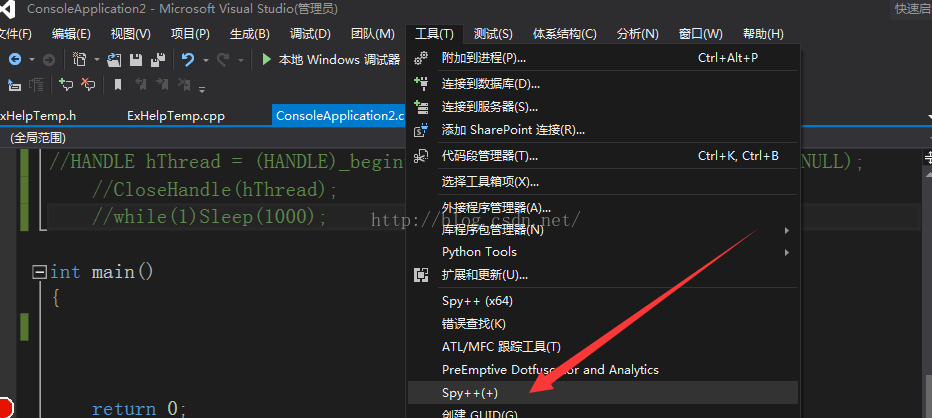932x418 pixels.
Task: Switch to the ExHelpTemp.cpp tab
Action: (176, 116)
